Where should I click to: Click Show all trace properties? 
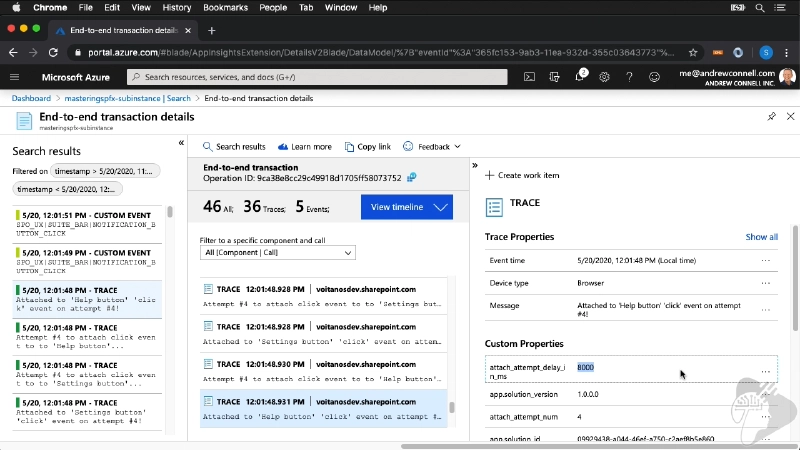coord(761,237)
